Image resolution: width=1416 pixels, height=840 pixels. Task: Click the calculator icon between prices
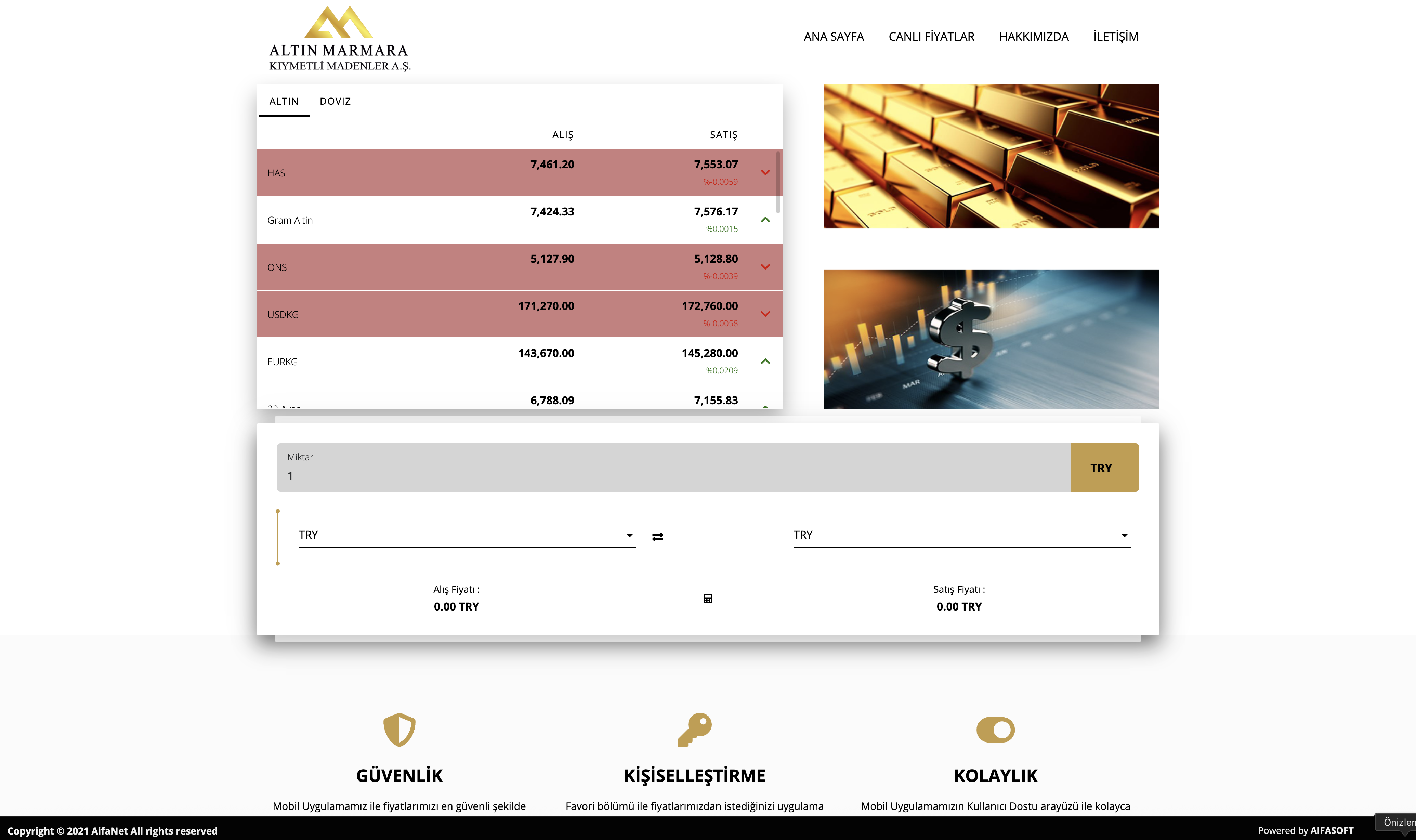pyautogui.click(x=707, y=598)
